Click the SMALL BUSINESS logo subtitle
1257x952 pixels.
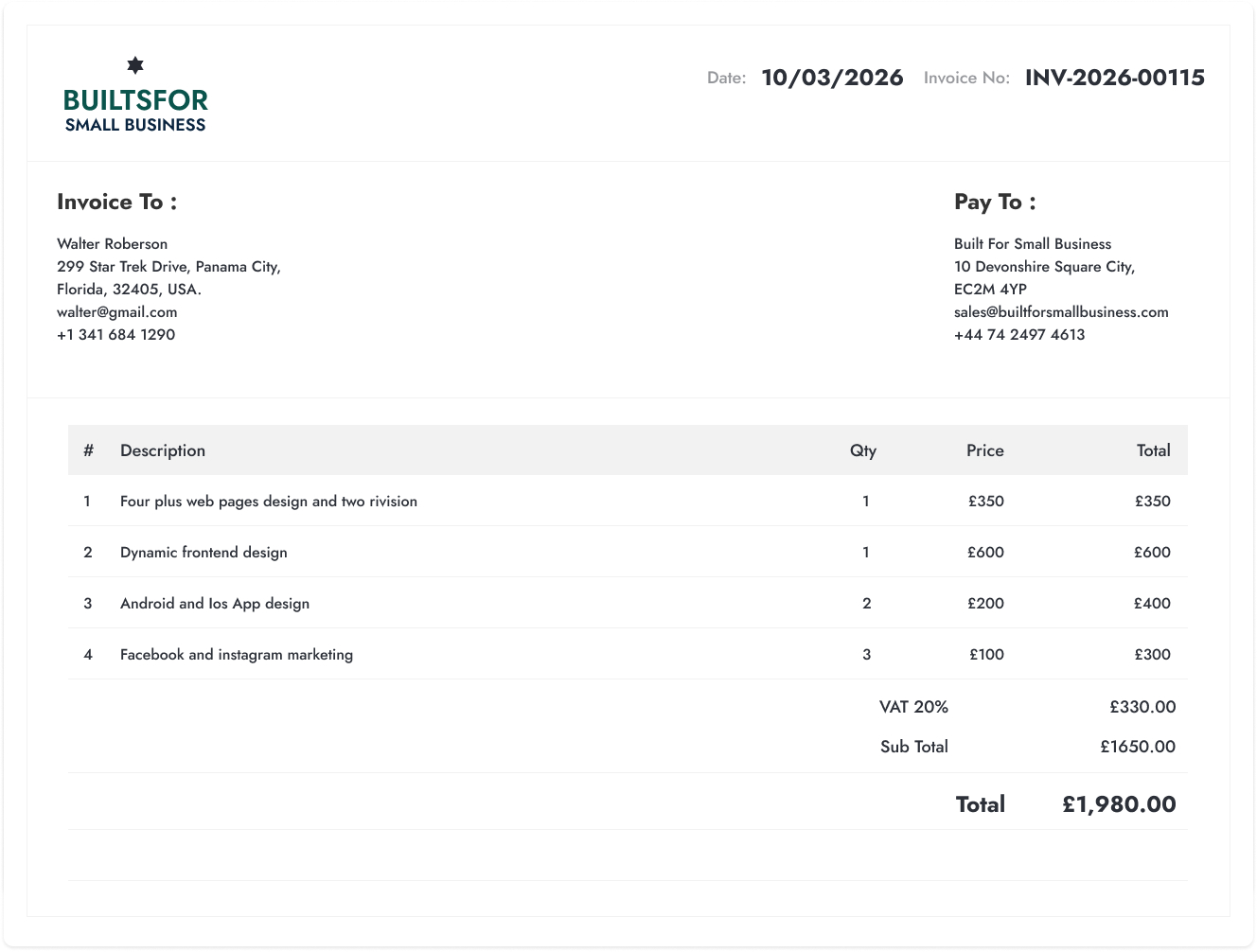point(135,125)
